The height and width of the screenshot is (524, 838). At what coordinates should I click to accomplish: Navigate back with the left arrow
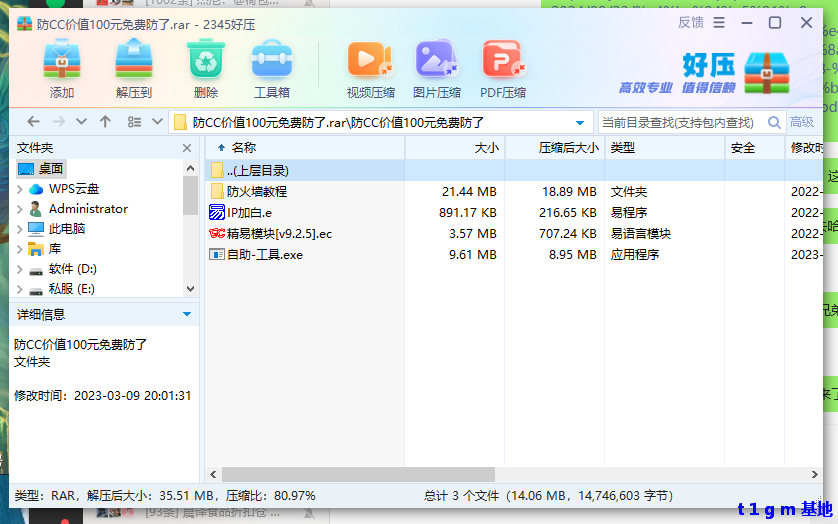coord(33,122)
